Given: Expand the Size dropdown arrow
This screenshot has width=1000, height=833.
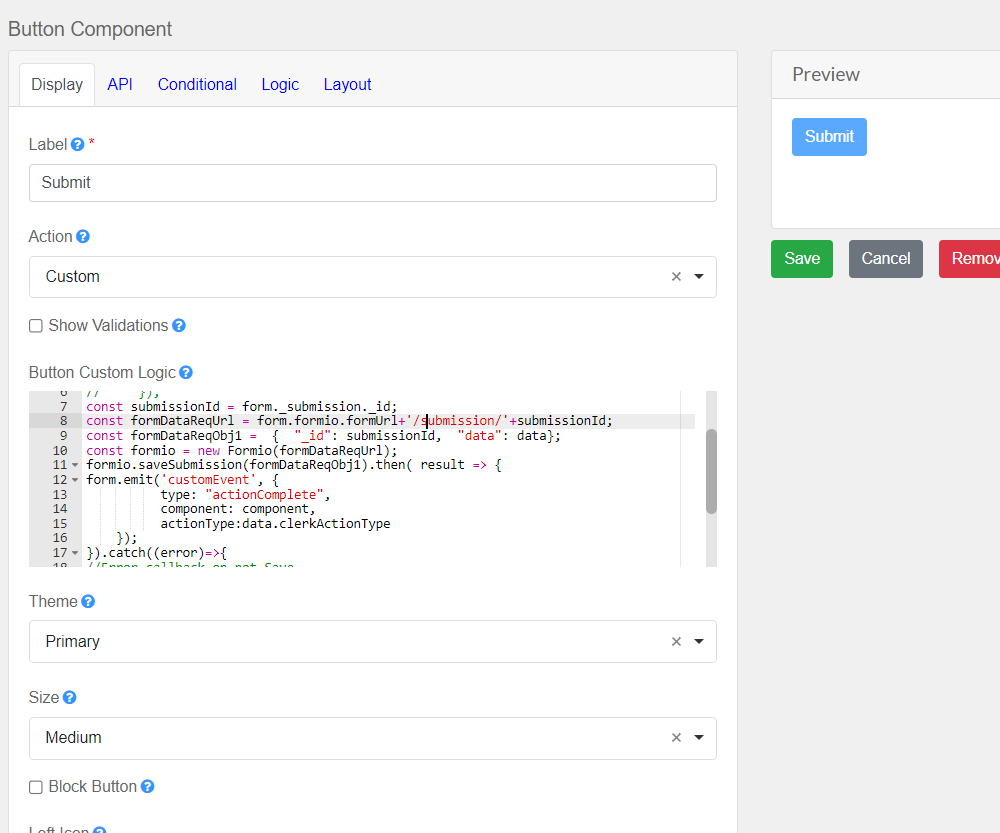Looking at the screenshot, I should tap(699, 737).
